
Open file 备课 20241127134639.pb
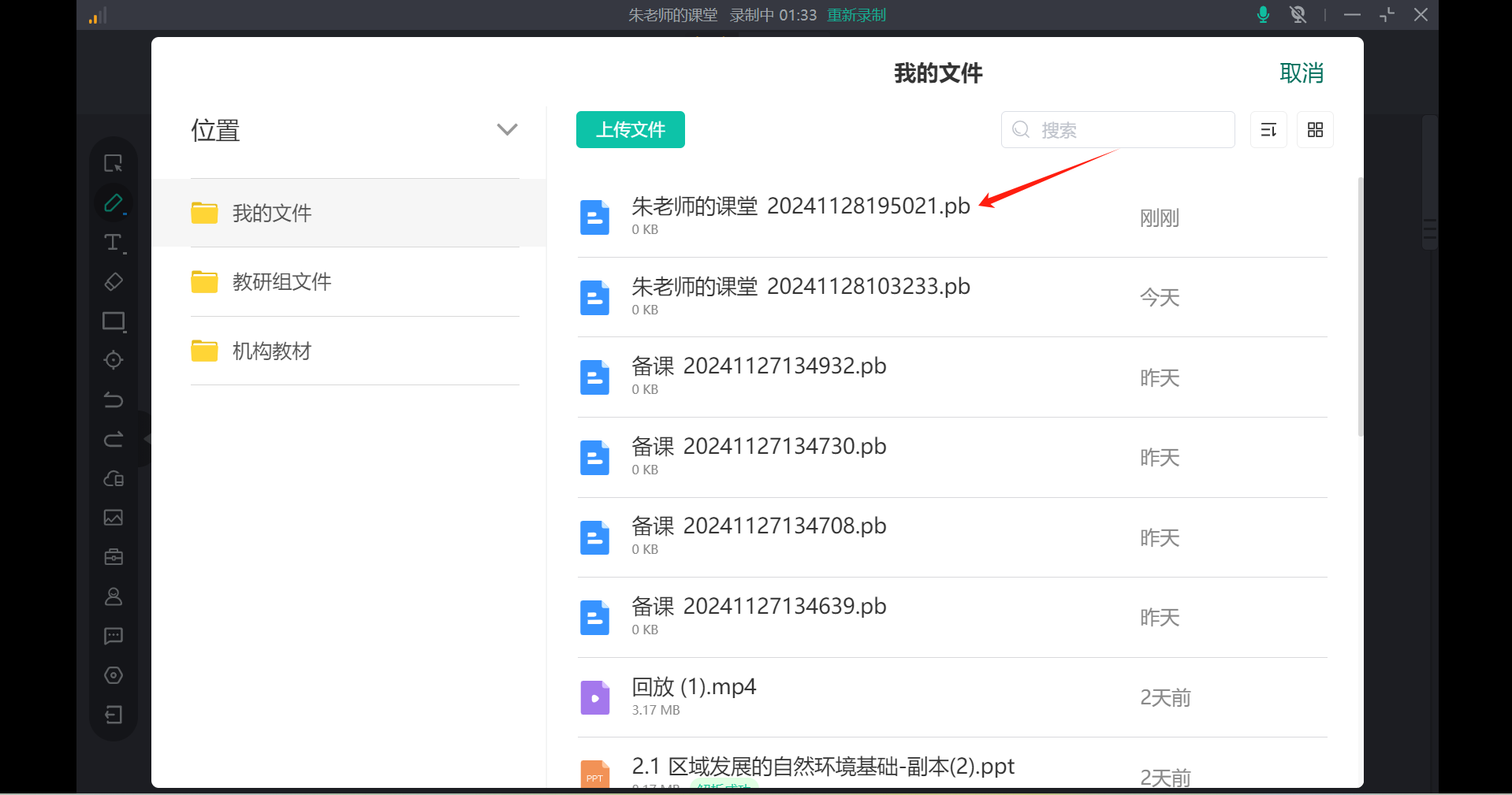click(x=952, y=618)
